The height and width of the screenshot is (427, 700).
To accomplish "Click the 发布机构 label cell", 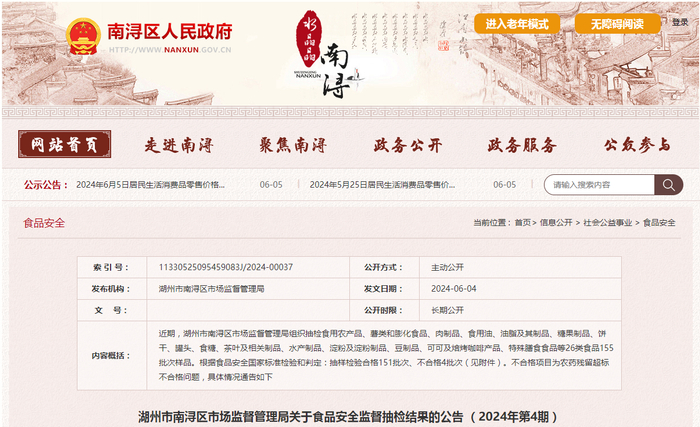I will pos(112,289).
